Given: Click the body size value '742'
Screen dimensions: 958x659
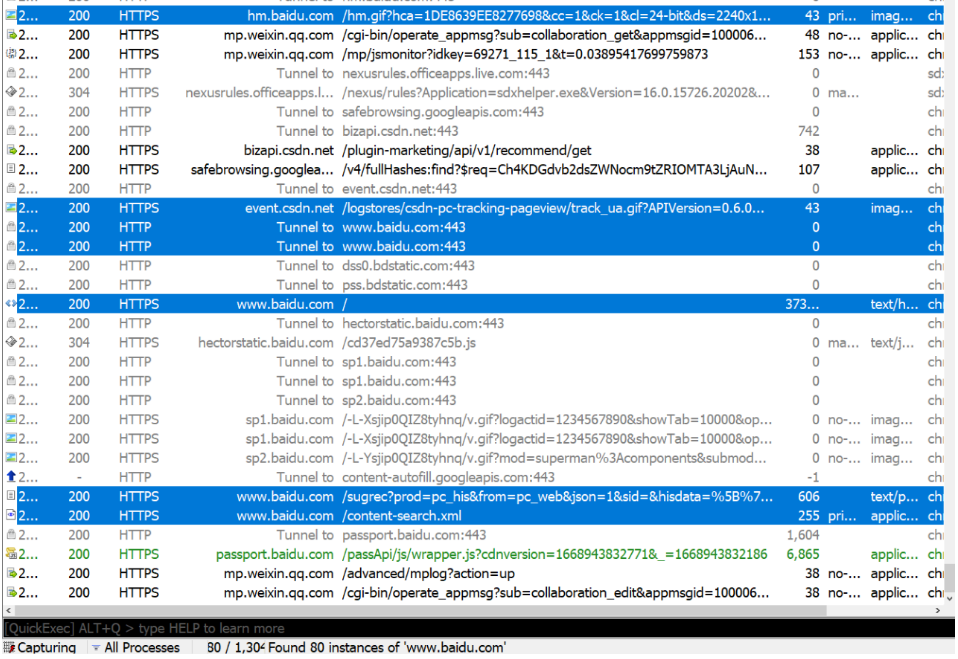Looking at the screenshot, I should pyautogui.click(x=809, y=131).
